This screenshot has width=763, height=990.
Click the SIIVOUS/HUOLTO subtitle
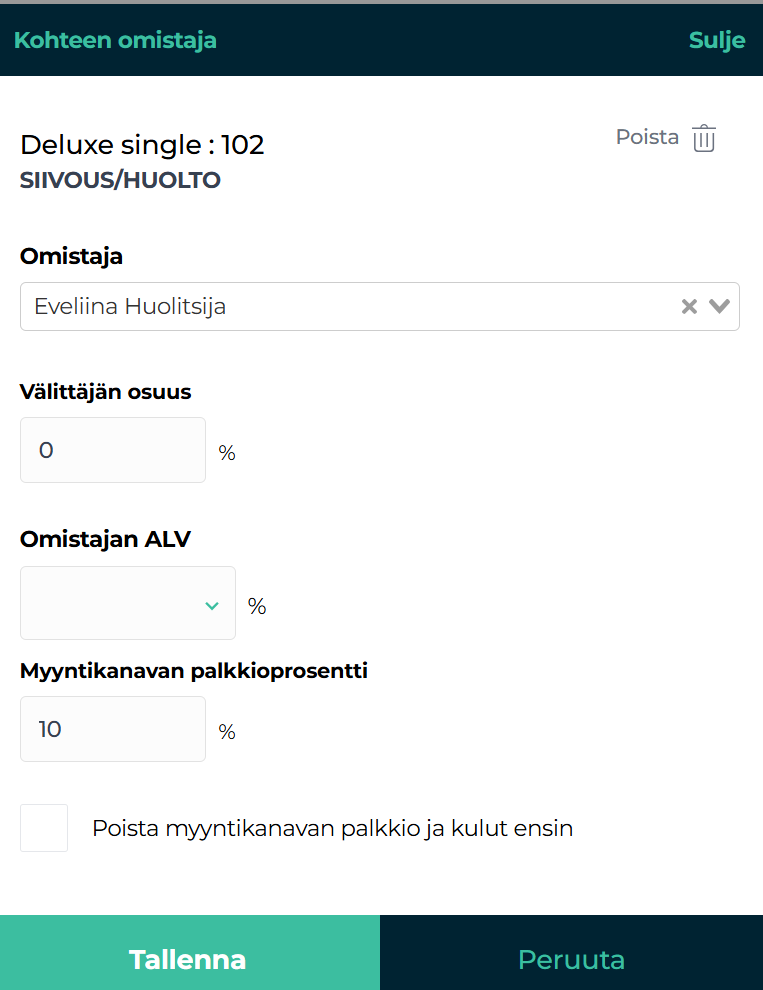pos(120,181)
